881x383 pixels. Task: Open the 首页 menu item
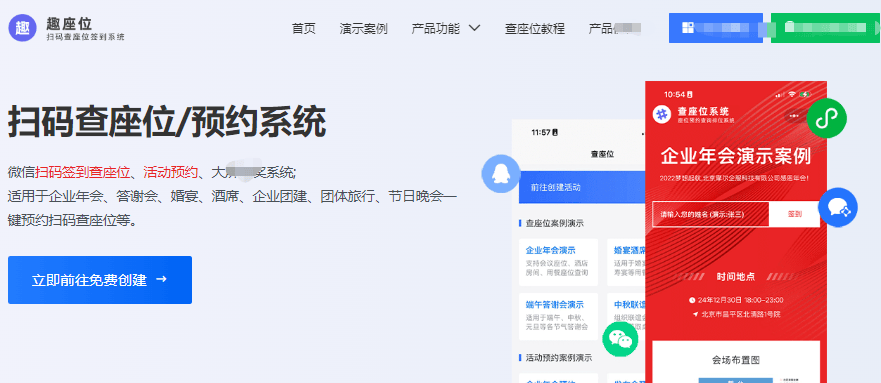pyautogui.click(x=304, y=29)
